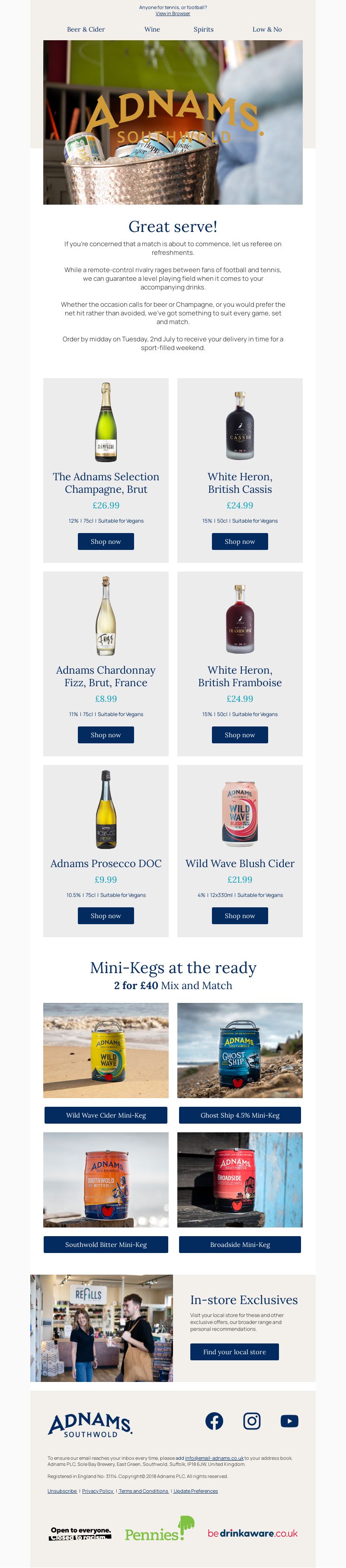Click the Open to everyone badge
346x1568 pixels.
point(80,1533)
